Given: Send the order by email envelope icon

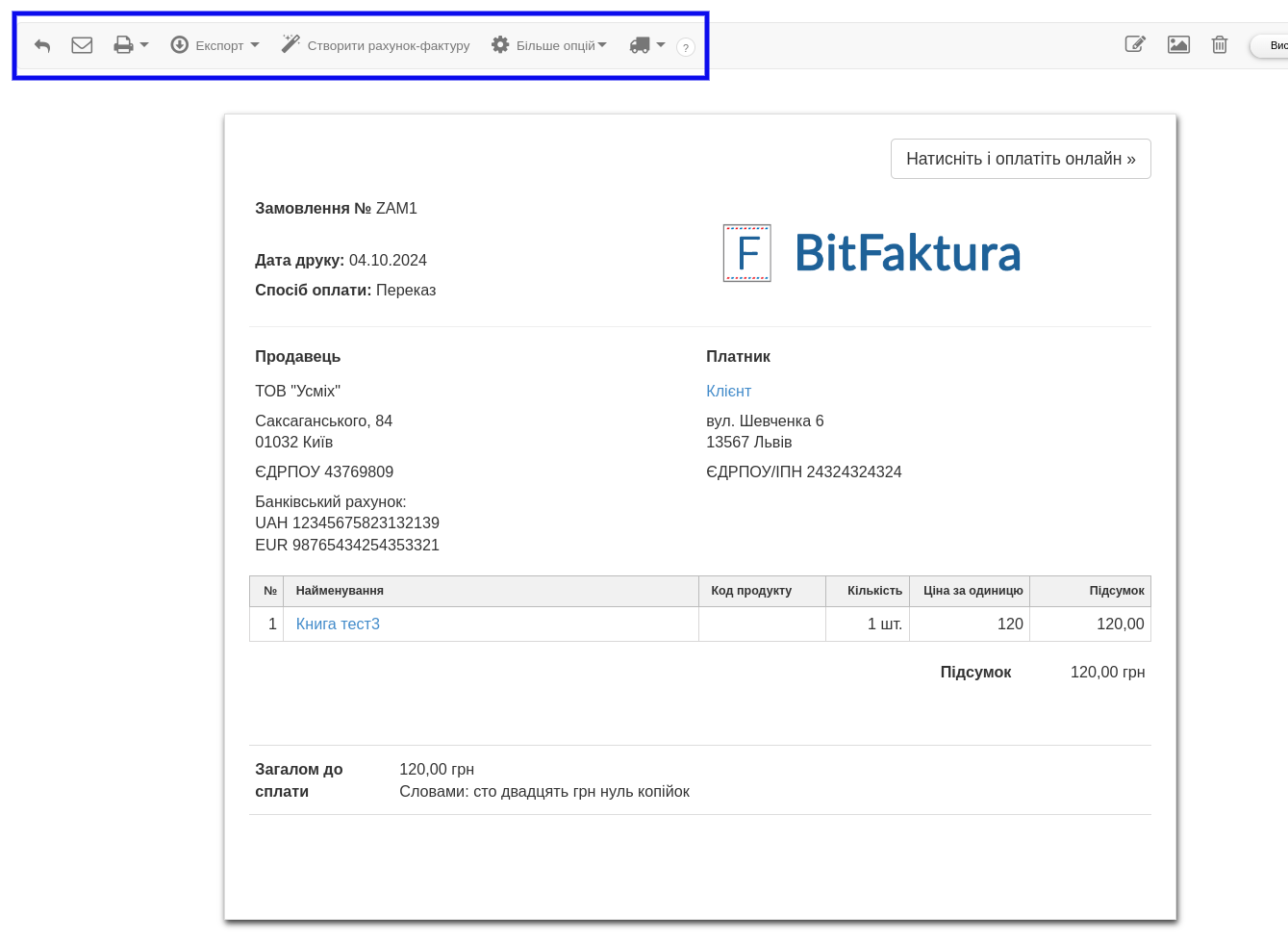Looking at the screenshot, I should [x=82, y=45].
